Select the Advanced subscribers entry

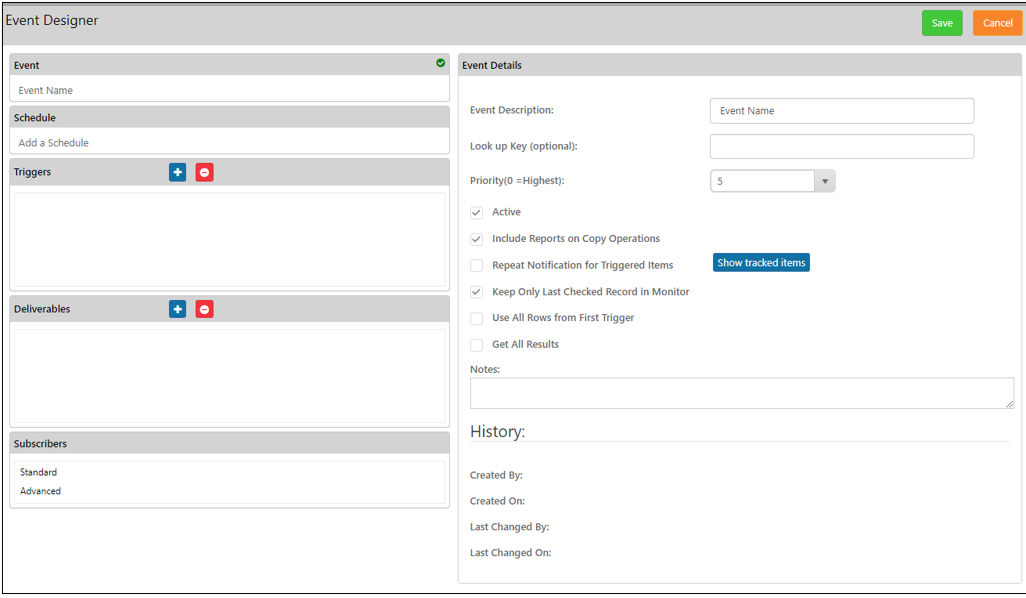(x=41, y=491)
